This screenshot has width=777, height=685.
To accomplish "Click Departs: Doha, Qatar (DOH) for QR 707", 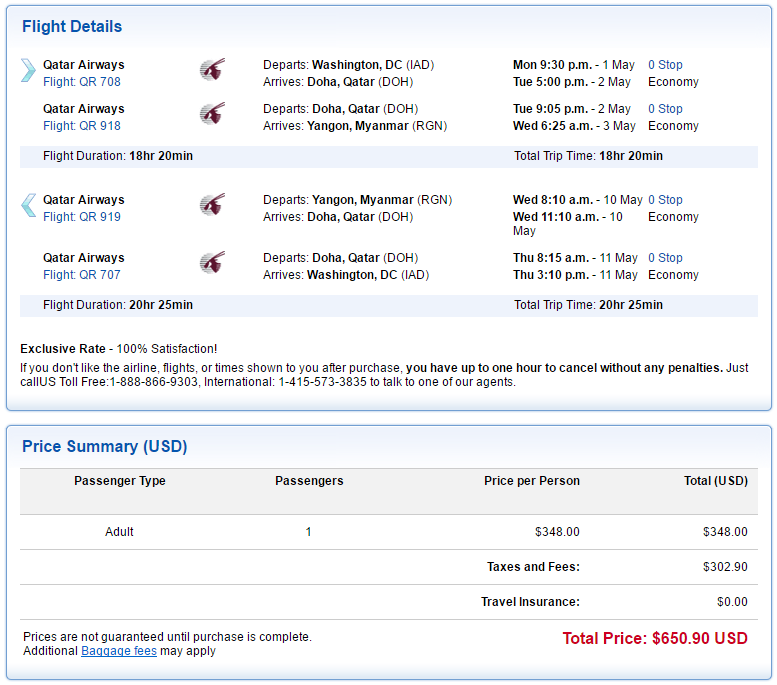I will pyautogui.click(x=340, y=258).
